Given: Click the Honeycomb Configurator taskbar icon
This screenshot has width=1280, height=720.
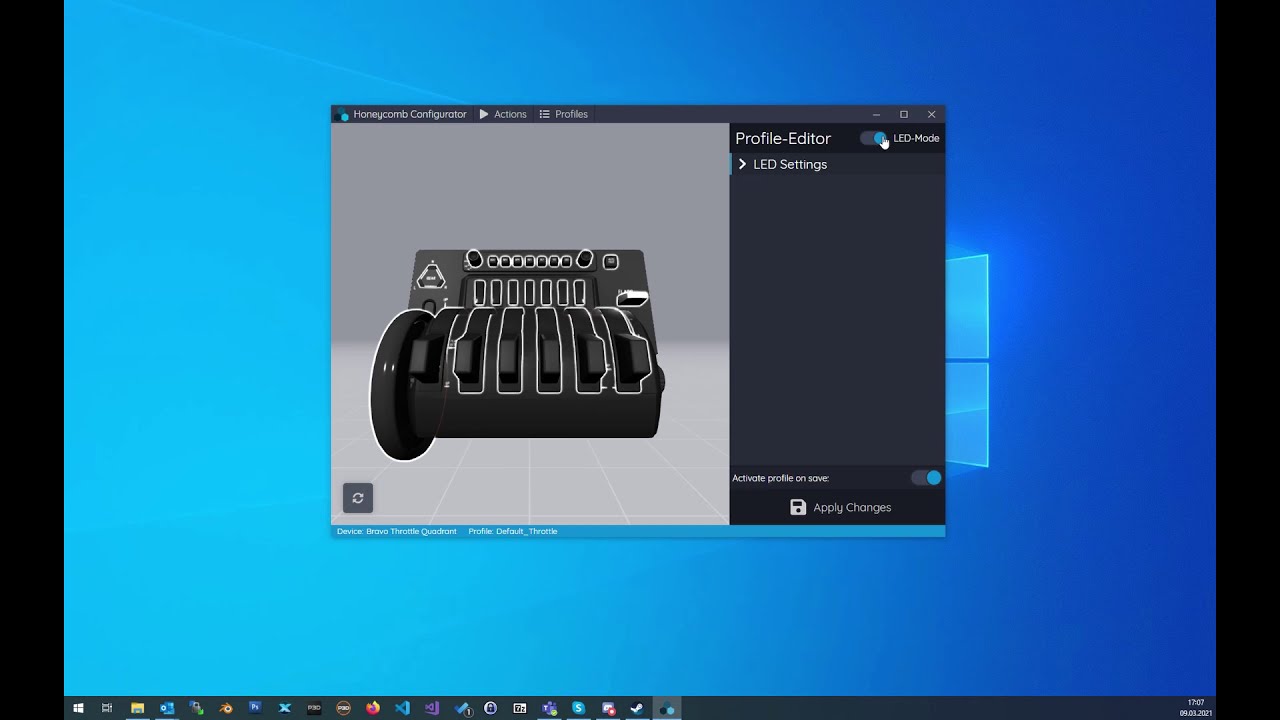Looking at the screenshot, I should tap(667, 708).
